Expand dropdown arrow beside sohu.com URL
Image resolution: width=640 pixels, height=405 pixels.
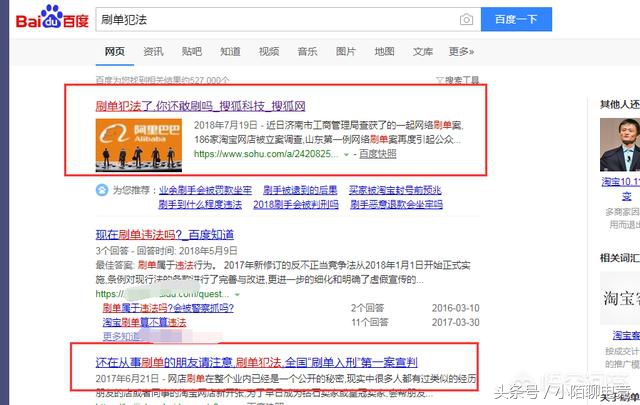[346, 155]
